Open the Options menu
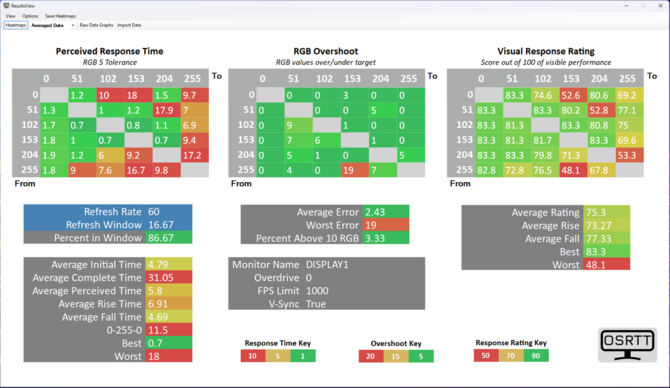 click(x=30, y=16)
